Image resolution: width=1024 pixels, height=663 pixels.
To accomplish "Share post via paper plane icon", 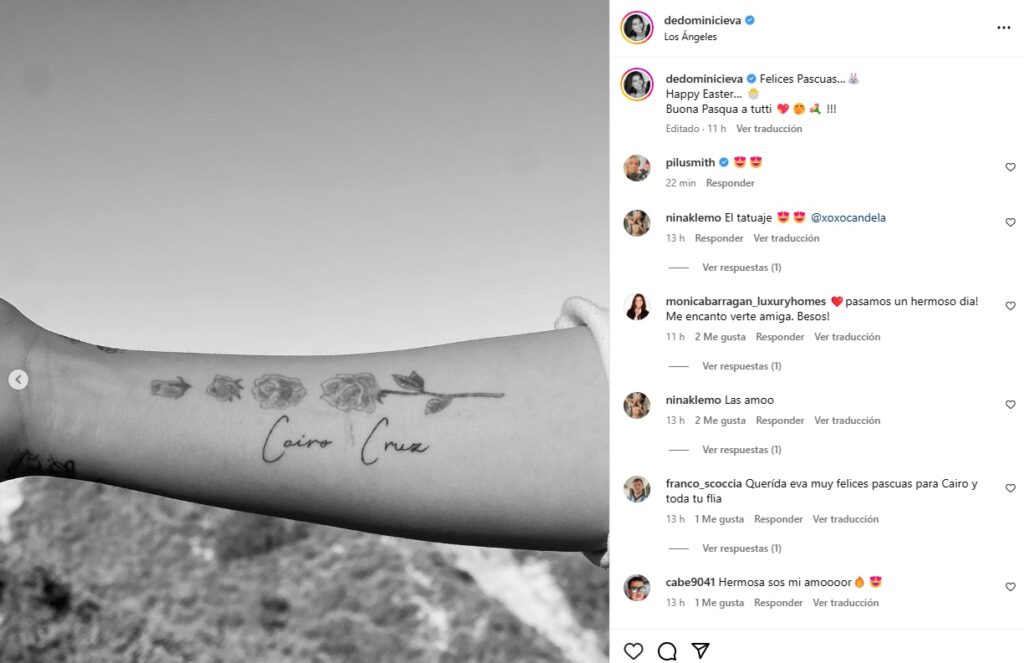I will click(701, 650).
